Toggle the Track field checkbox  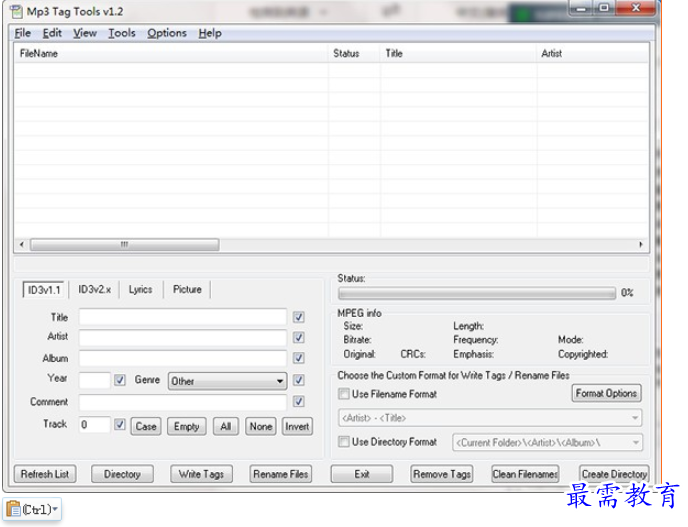tap(120, 424)
